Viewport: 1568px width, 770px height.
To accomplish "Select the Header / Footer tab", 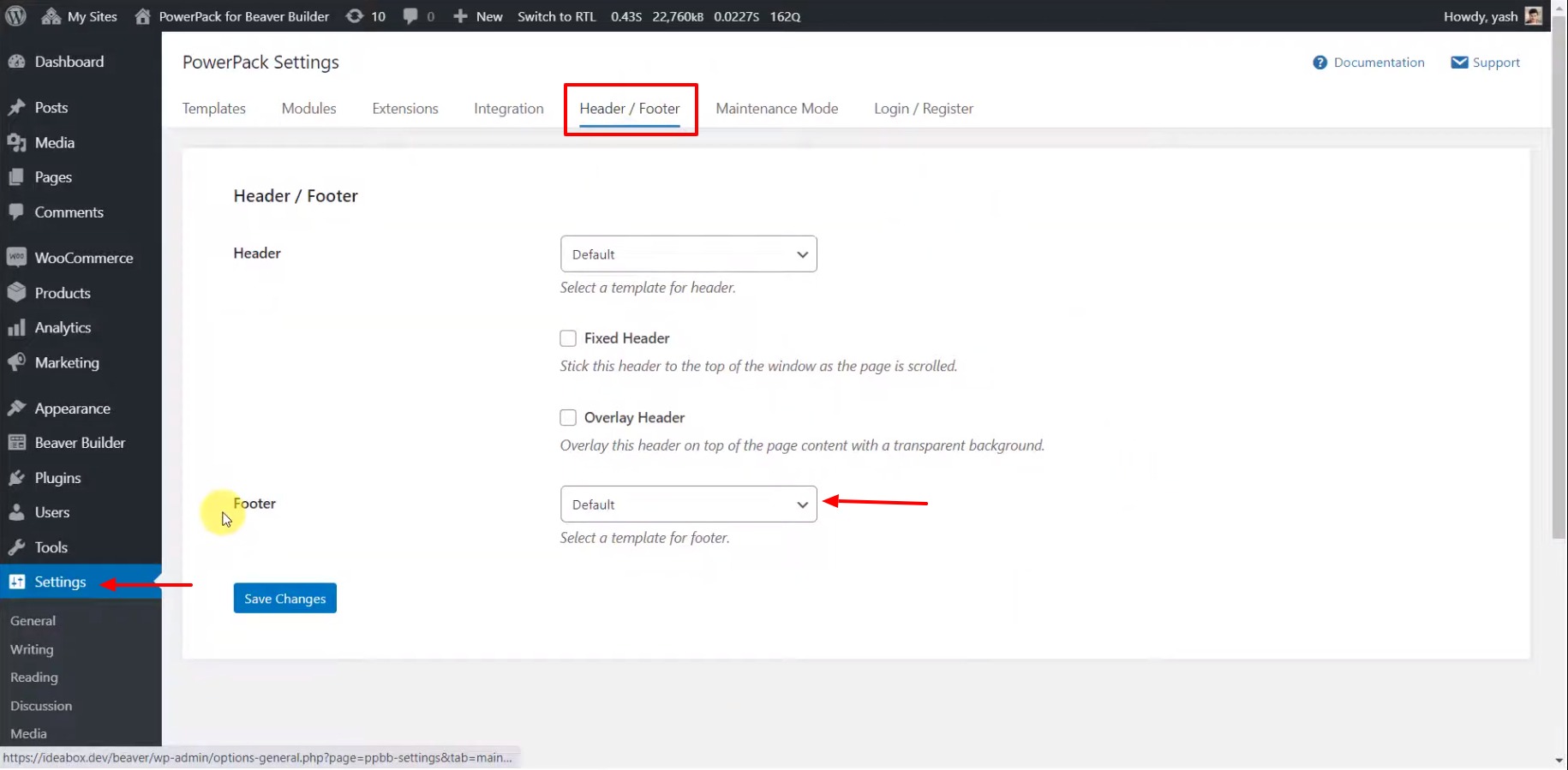I will (x=630, y=109).
